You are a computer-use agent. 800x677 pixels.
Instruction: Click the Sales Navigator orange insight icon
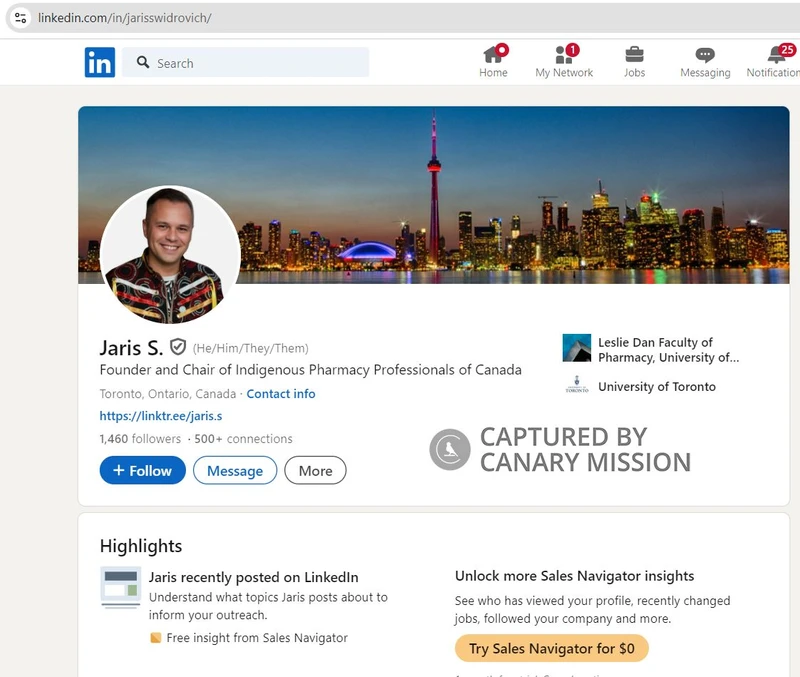[156, 638]
